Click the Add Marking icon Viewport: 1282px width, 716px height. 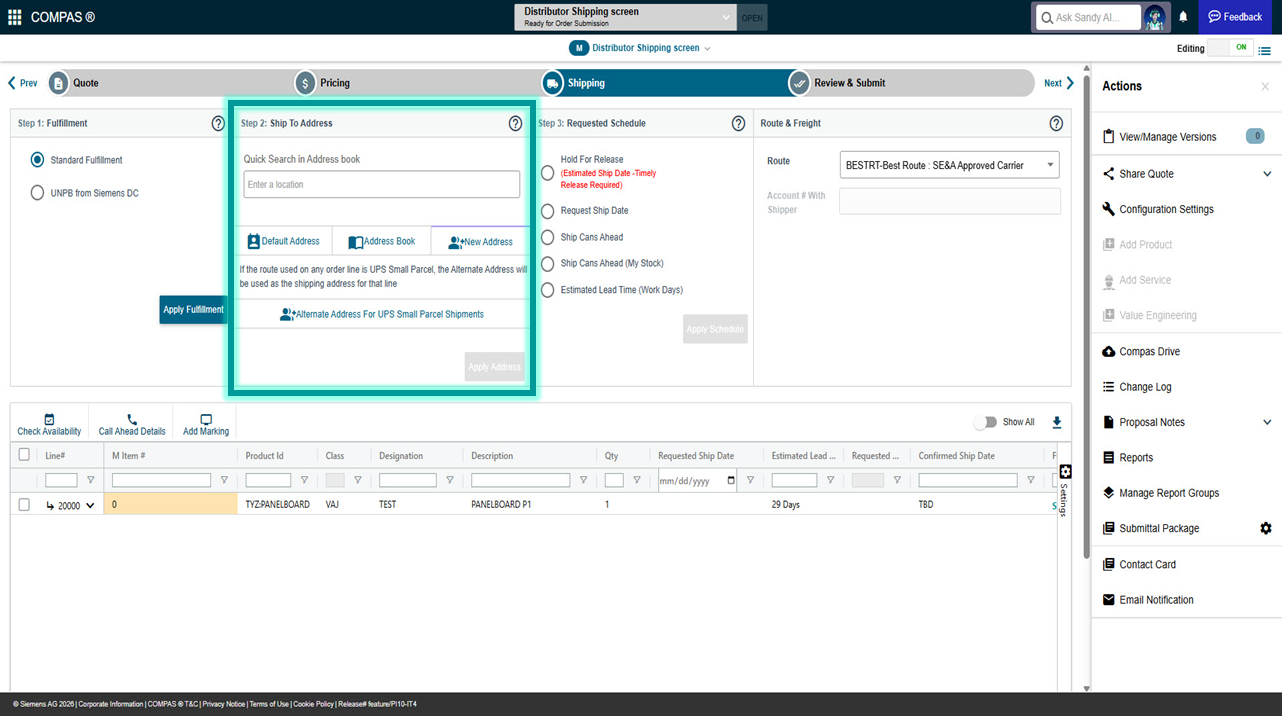pos(206,420)
